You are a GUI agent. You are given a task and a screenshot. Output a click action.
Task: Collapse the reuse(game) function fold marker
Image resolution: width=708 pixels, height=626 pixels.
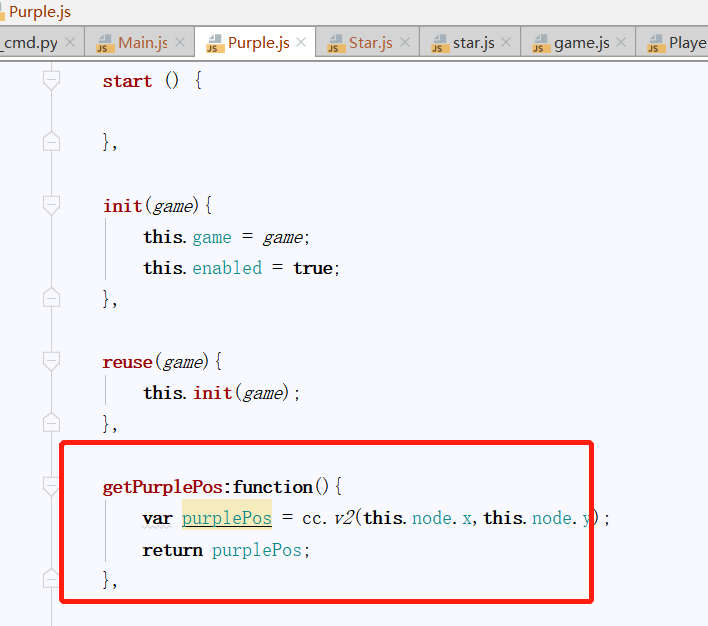[x=51, y=361]
